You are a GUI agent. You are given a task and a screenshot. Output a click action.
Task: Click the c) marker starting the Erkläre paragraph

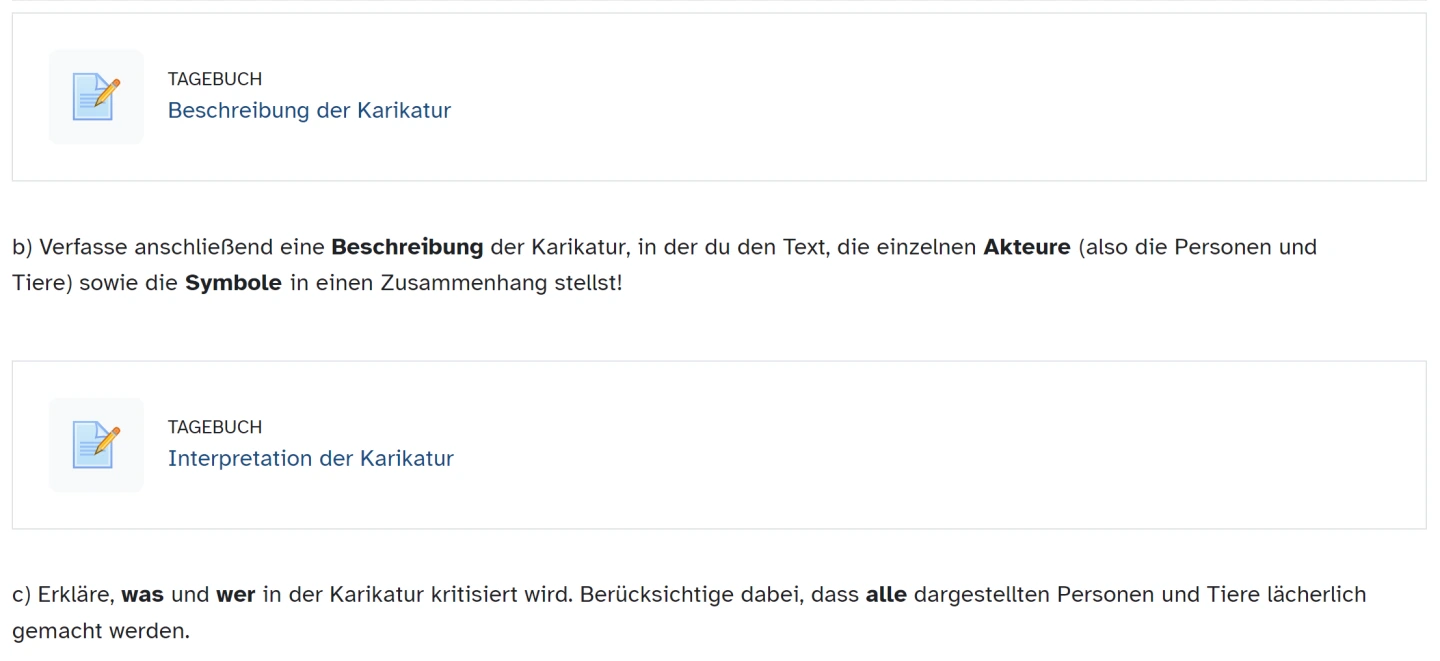(x=21, y=594)
